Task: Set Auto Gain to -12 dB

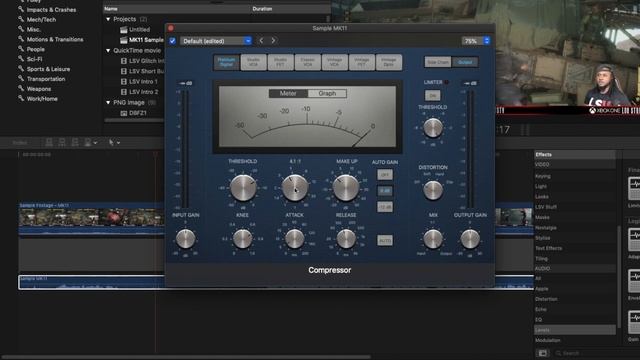Action: (384, 207)
